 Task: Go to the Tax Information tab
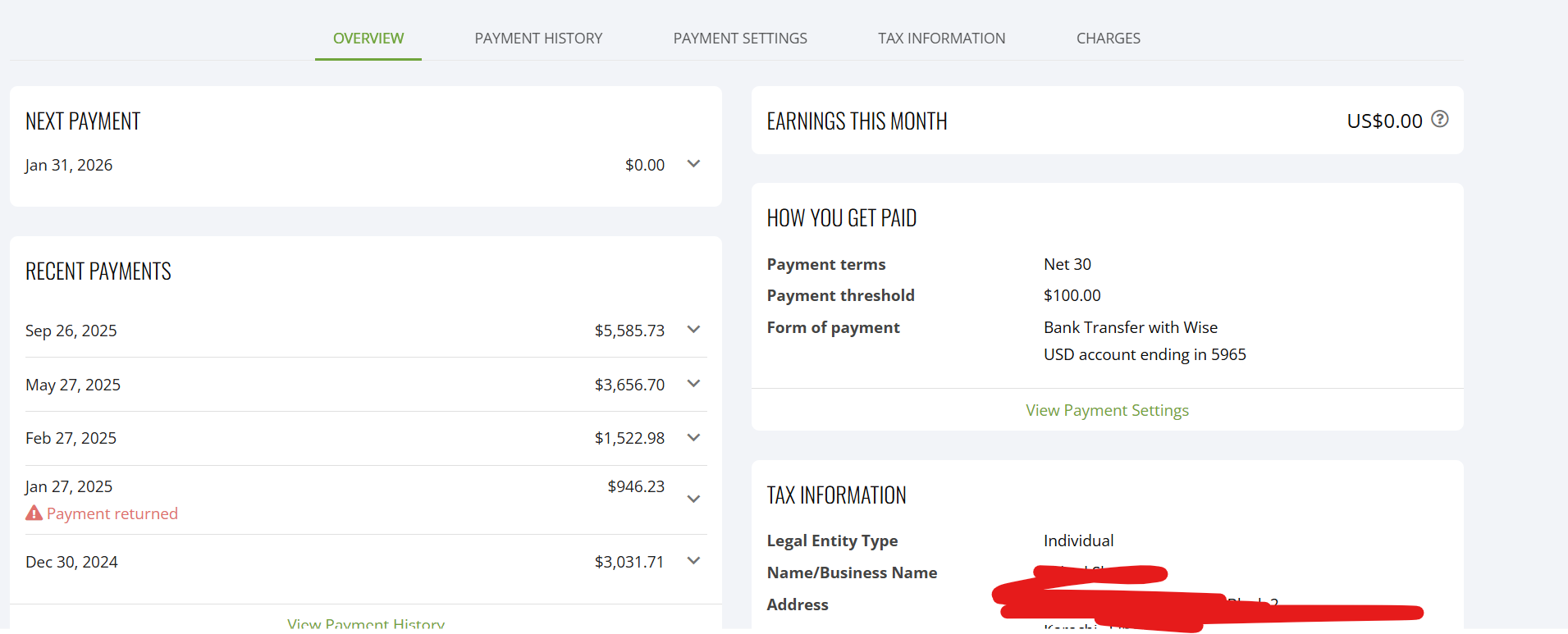[x=941, y=39]
